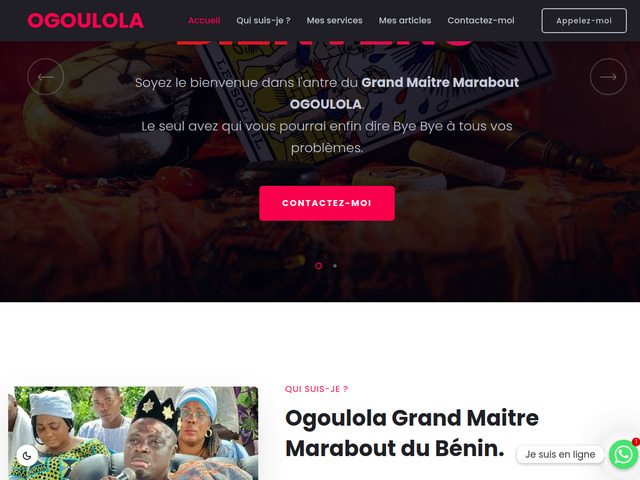
Task: Open the Accueil menu item
Action: coord(204,20)
